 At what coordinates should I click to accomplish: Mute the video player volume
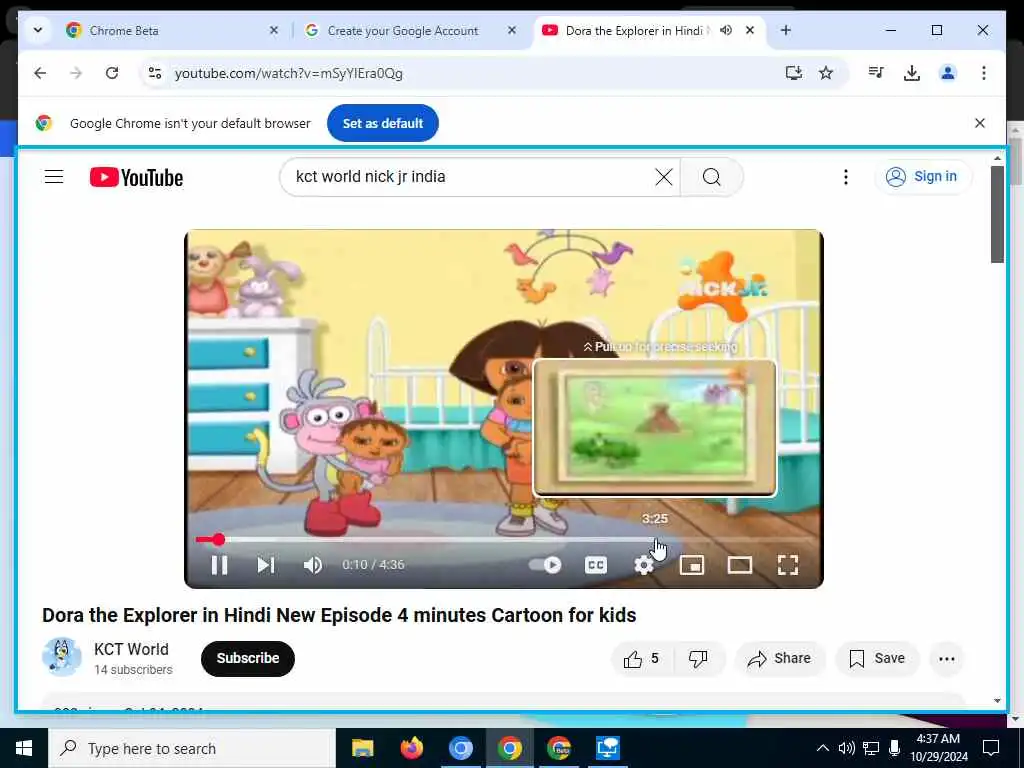pos(313,565)
